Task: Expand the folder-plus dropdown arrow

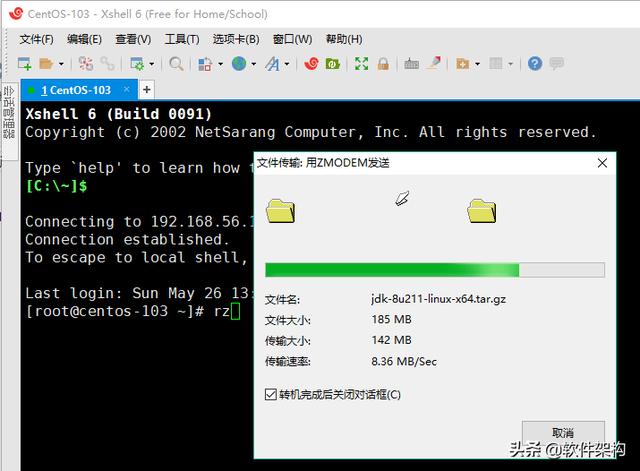Action: pos(477,64)
